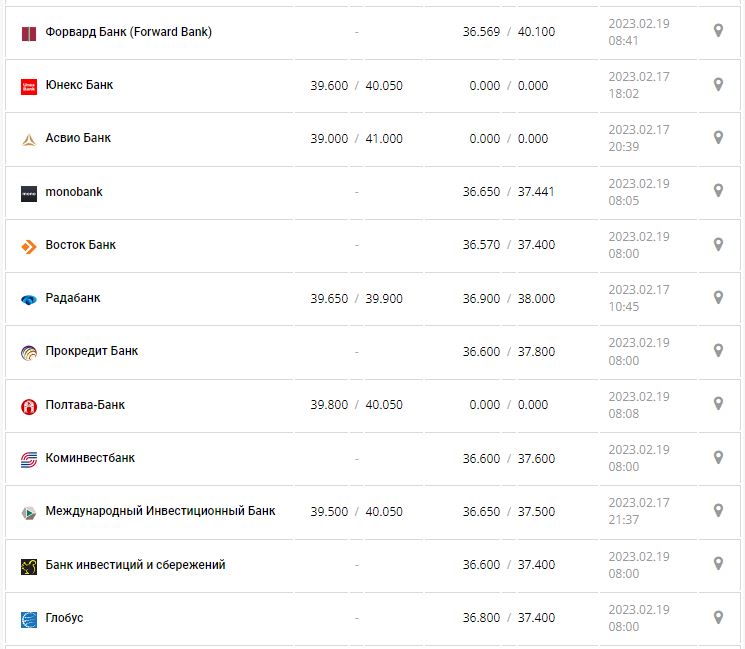
Task: Show Восток Банк location pin
Action: coord(718,244)
